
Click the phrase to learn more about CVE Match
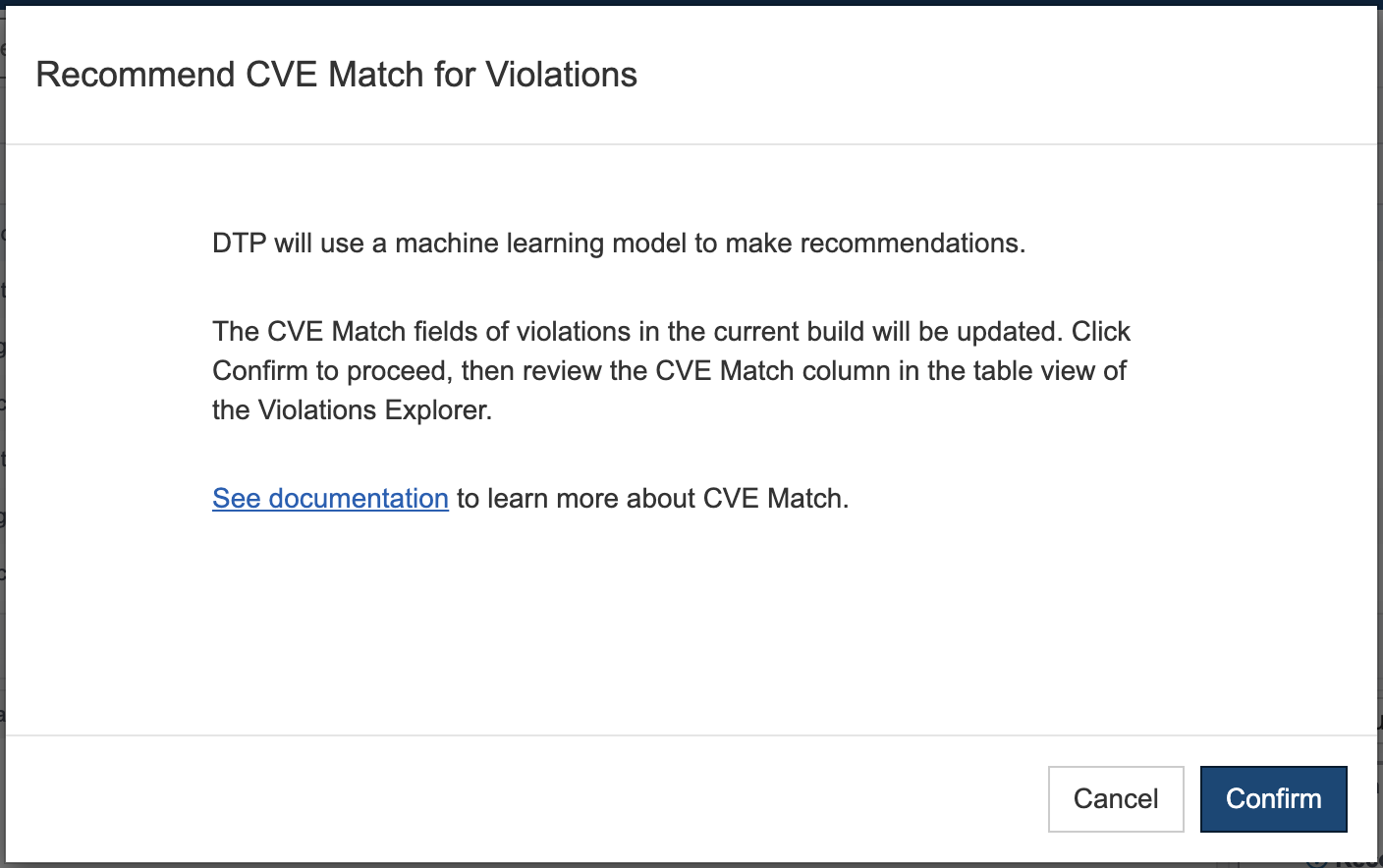pyautogui.click(x=652, y=498)
